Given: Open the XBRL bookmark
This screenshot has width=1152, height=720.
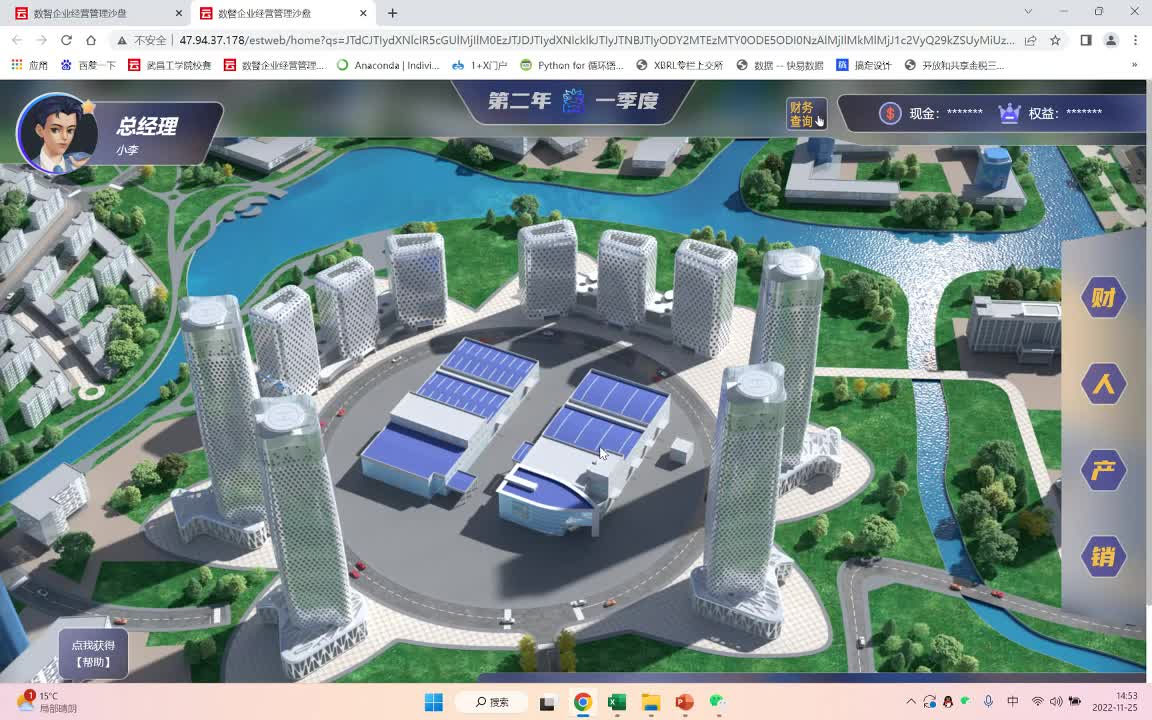Looking at the screenshot, I should point(680,65).
